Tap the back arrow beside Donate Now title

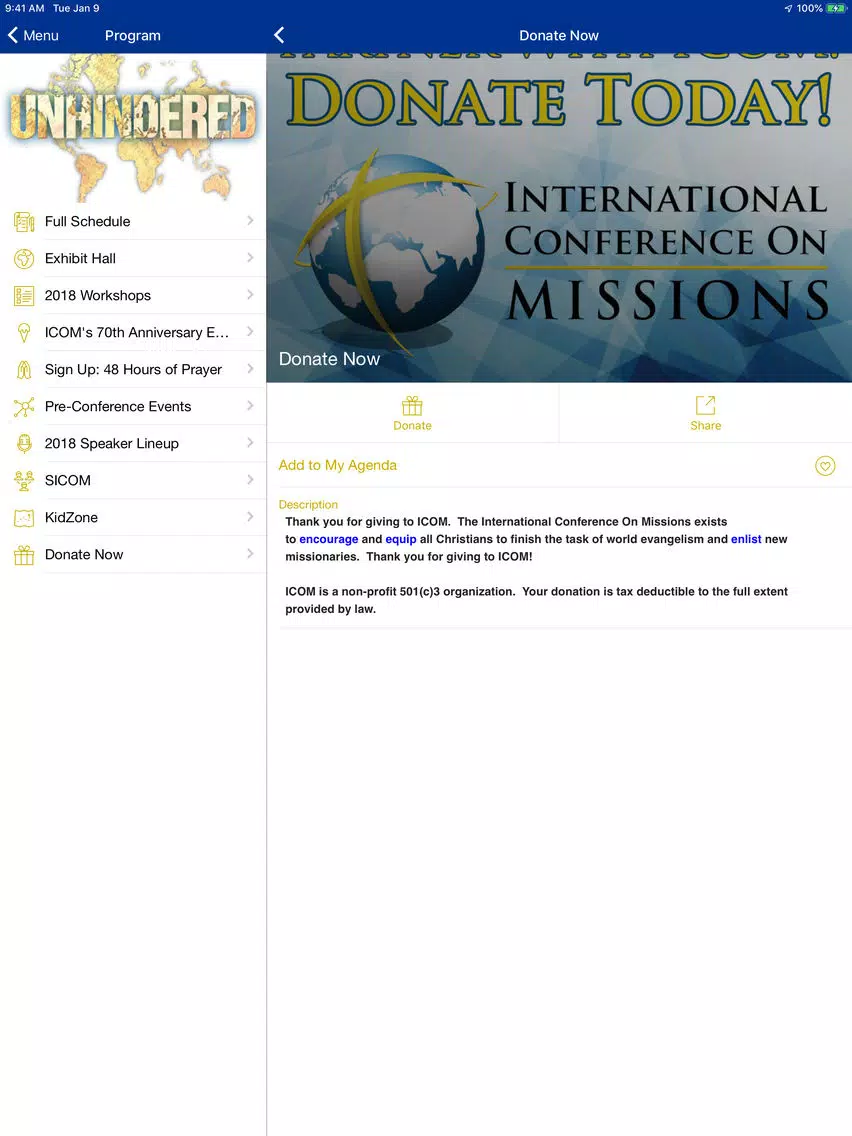pyautogui.click(x=279, y=35)
